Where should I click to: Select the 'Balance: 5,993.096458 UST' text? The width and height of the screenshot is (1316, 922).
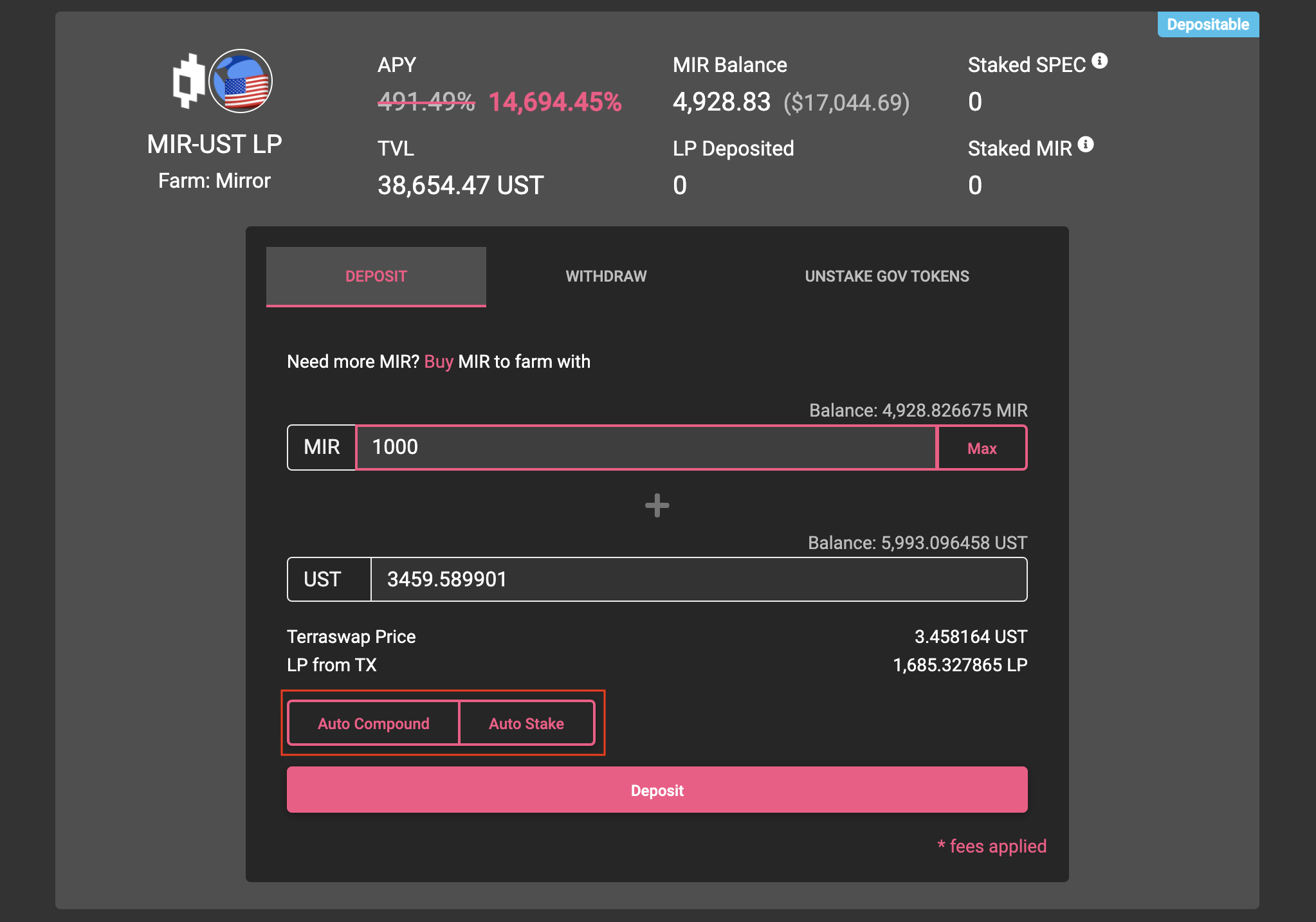[917, 543]
